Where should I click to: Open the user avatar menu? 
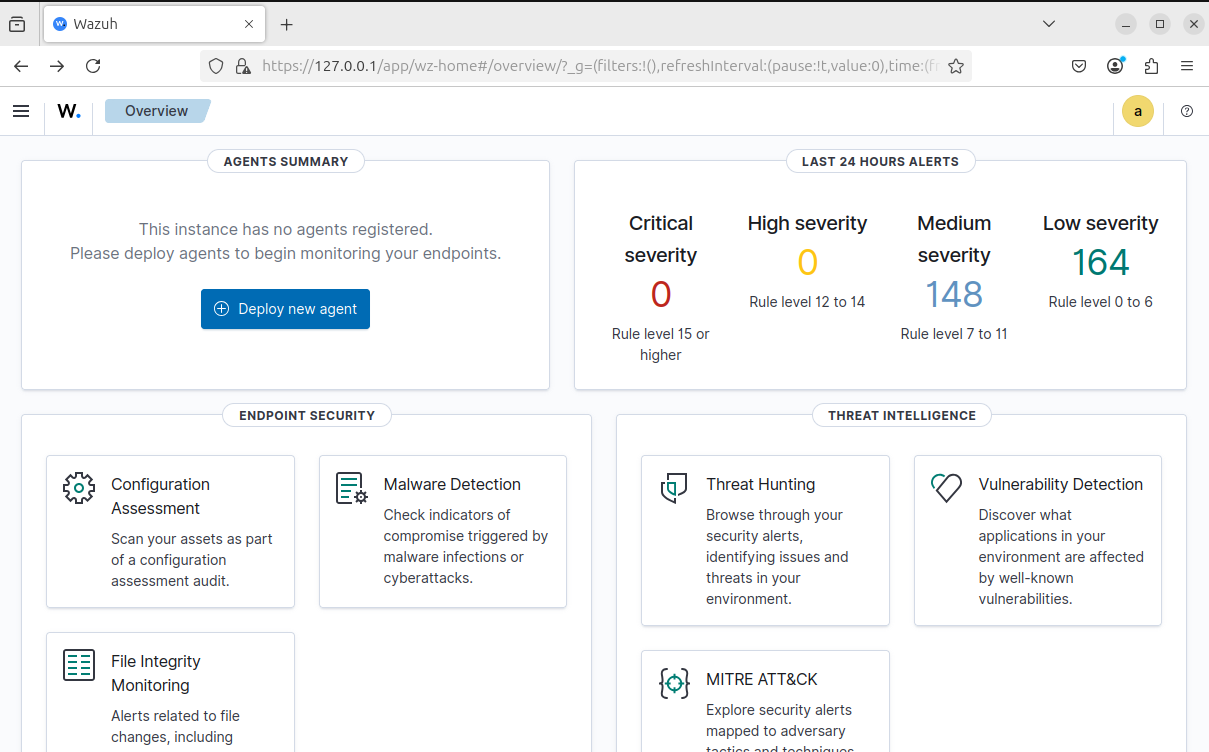pos(1137,111)
